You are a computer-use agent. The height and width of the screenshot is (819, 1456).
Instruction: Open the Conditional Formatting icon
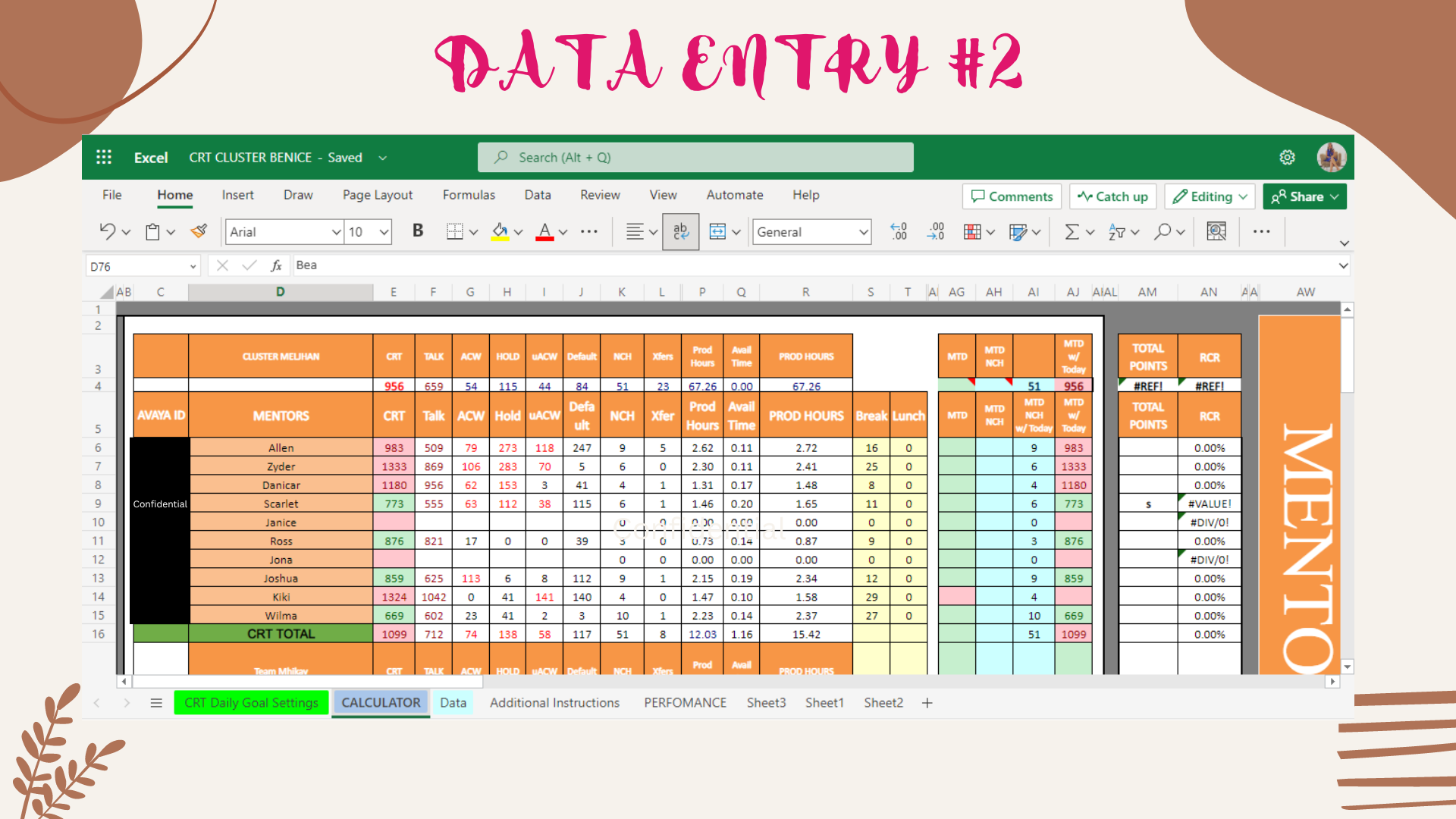click(972, 231)
